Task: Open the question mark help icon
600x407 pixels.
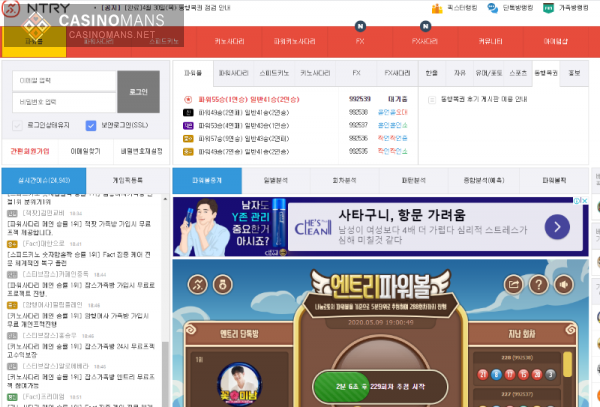Action: (539, 285)
